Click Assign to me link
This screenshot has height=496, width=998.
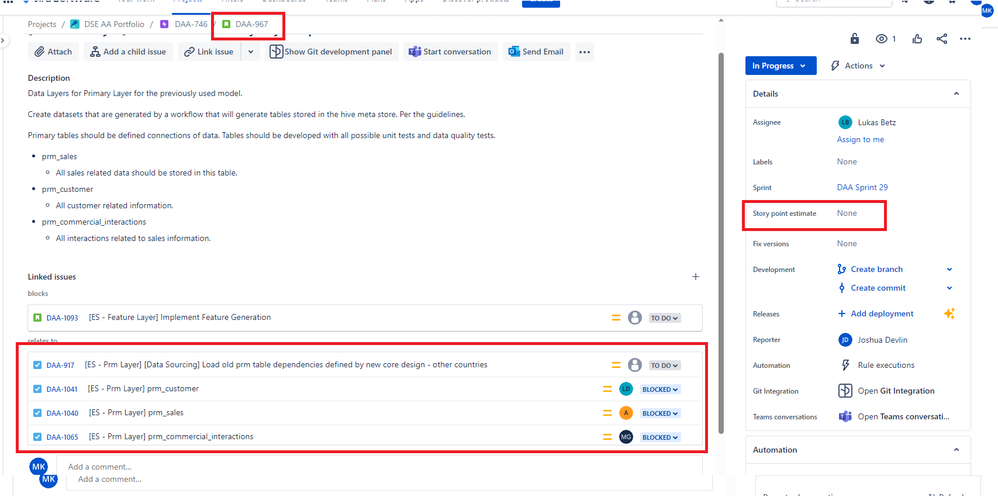(x=860, y=139)
